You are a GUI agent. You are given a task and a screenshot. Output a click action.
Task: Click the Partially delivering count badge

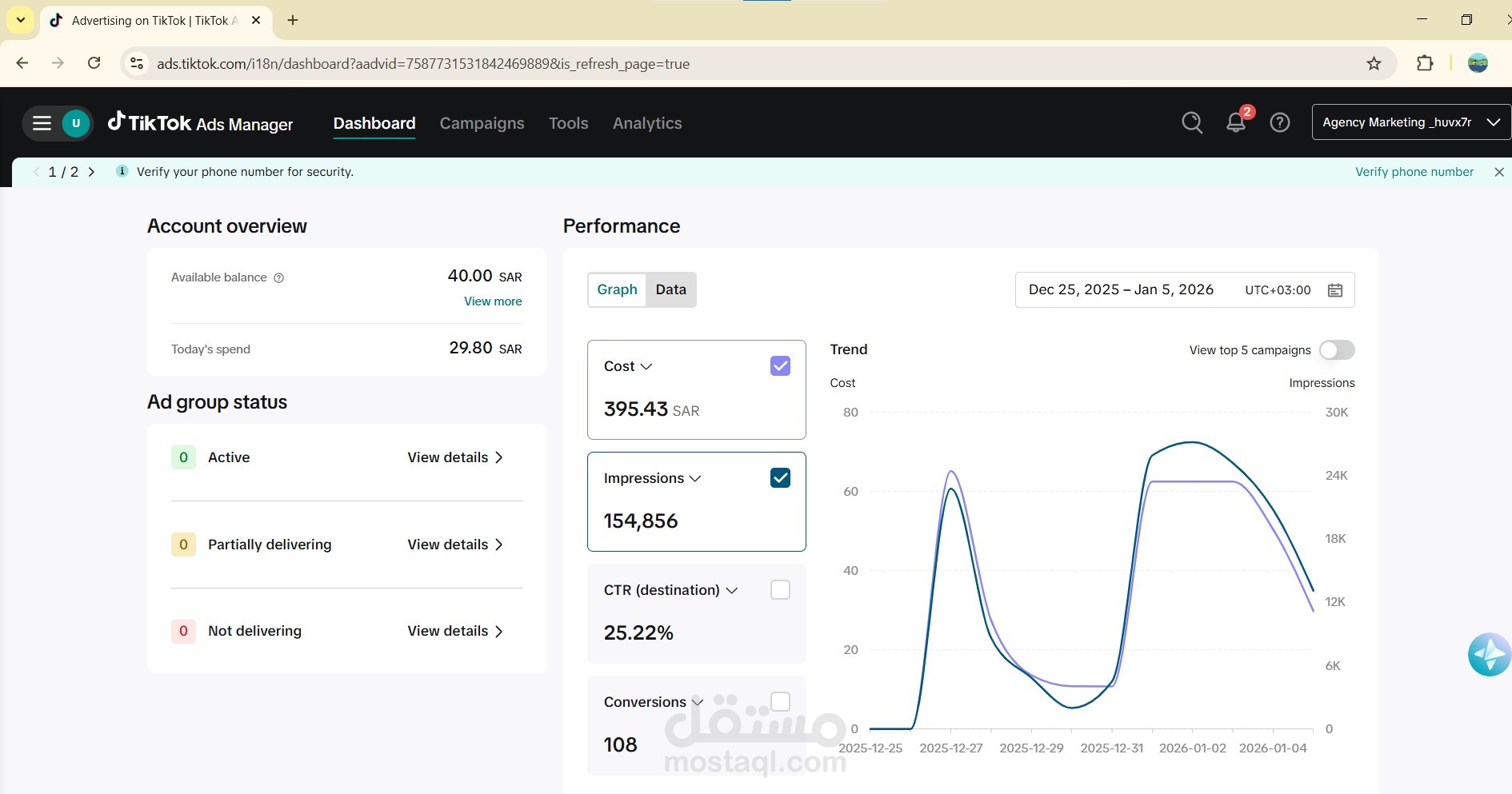point(183,545)
